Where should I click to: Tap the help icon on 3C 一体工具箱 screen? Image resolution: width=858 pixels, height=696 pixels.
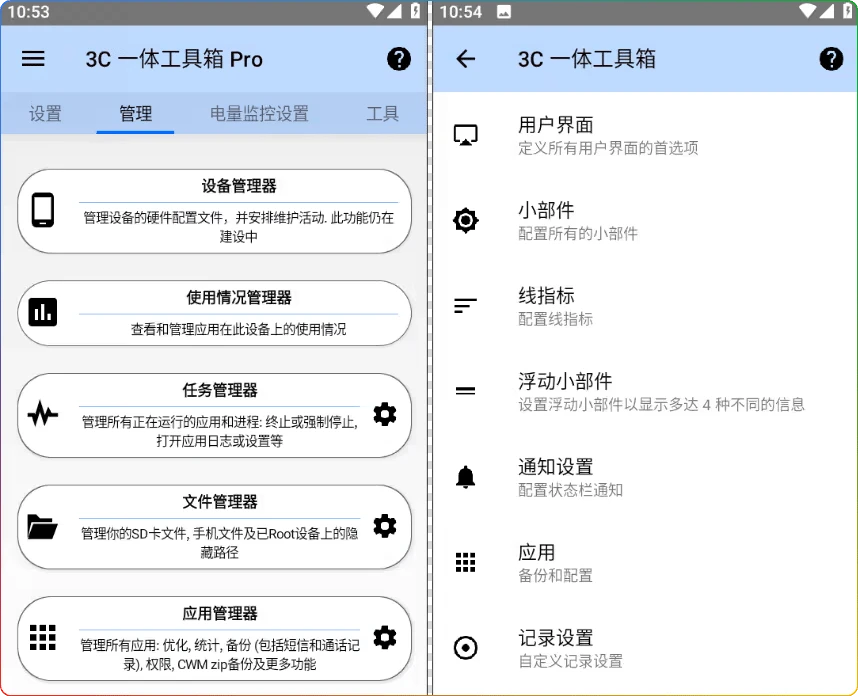pyautogui.click(x=831, y=59)
